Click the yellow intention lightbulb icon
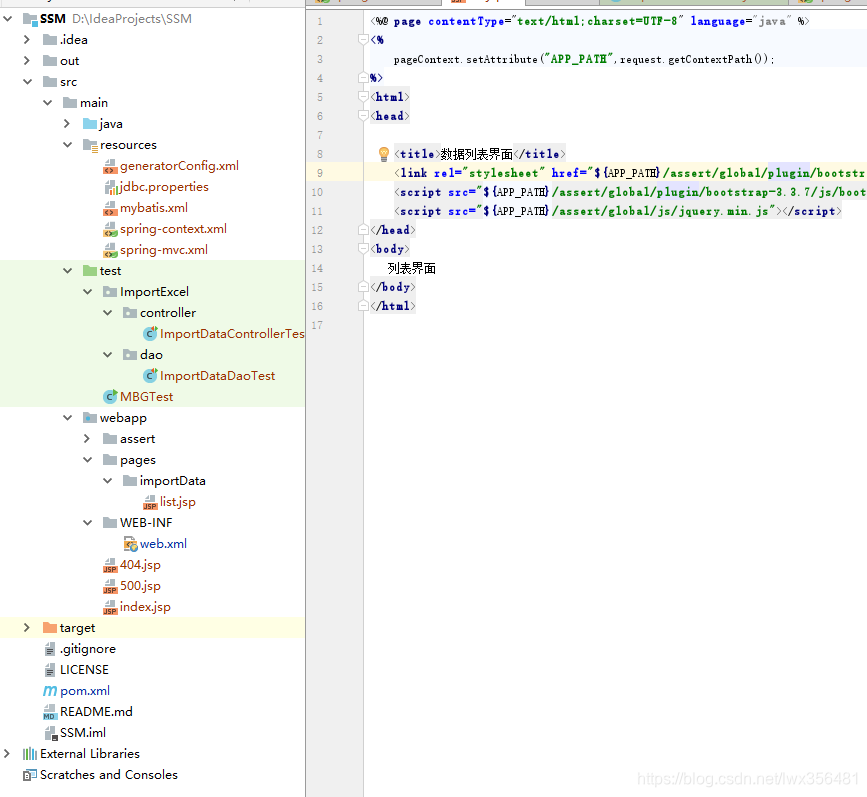The width and height of the screenshot is (867, 797). pos(384,154)
